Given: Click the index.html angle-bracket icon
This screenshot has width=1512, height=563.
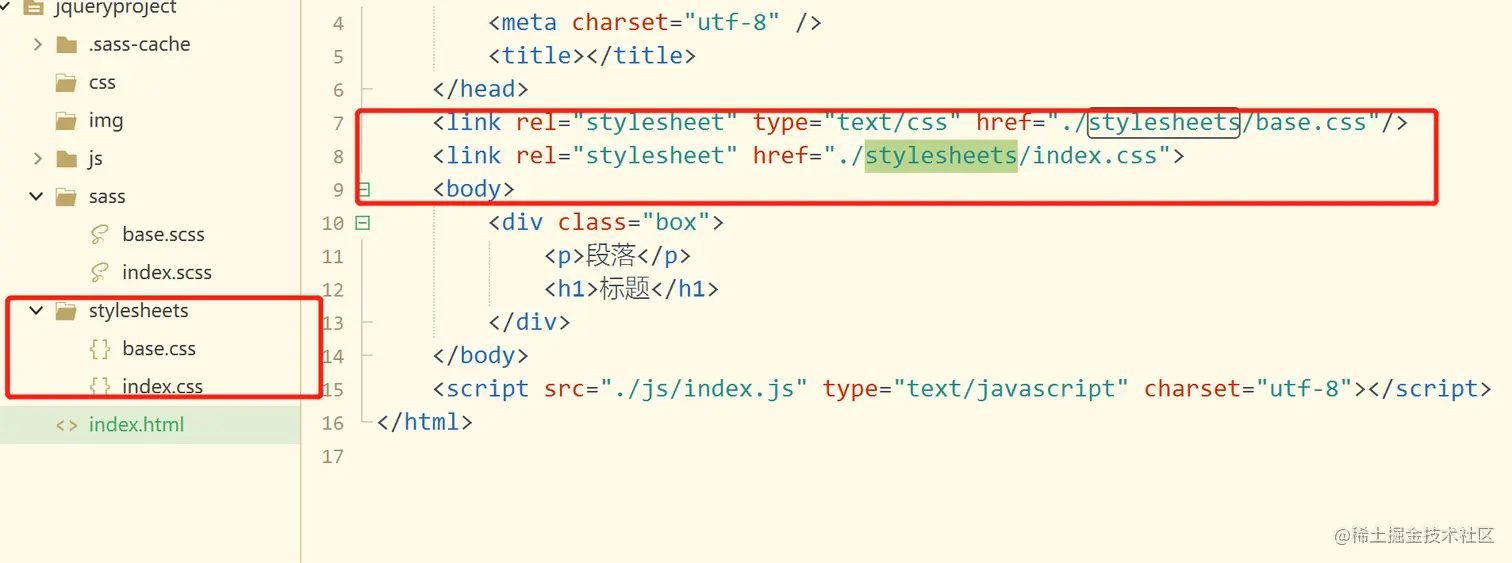Looking at the screenshot, I should click(67, 424).
